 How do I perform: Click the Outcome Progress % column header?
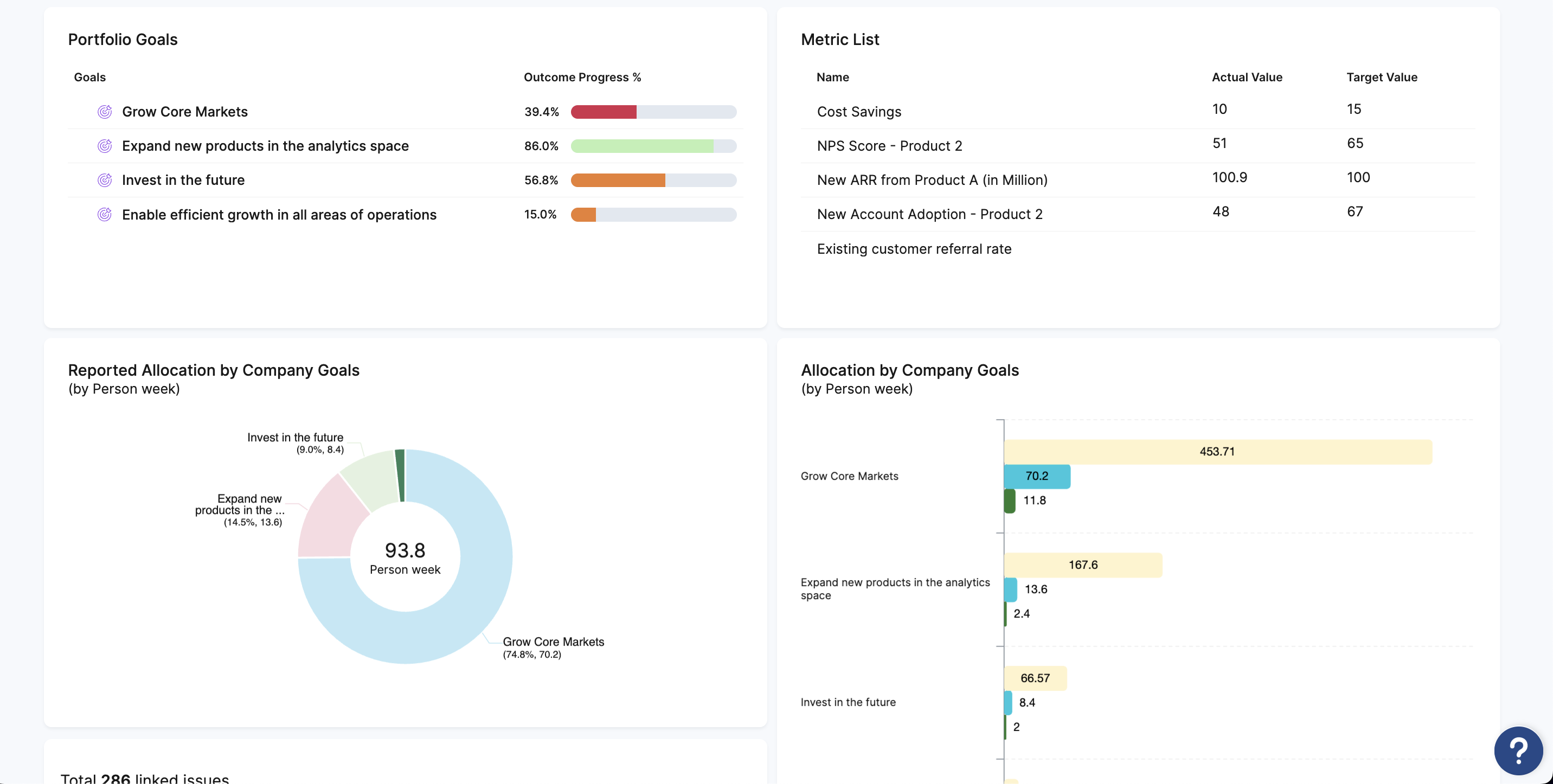click(582, 77)
